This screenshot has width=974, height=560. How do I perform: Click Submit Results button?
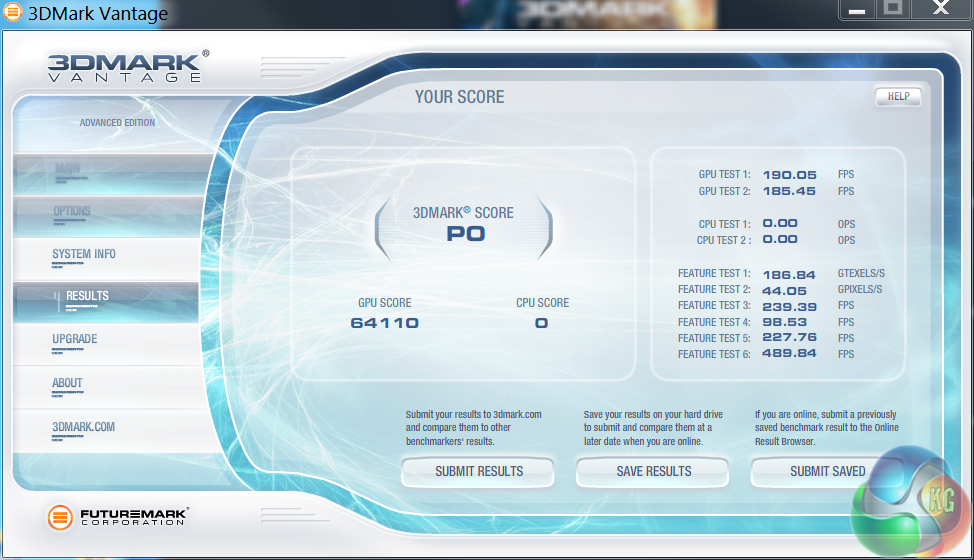pos(478,472)
